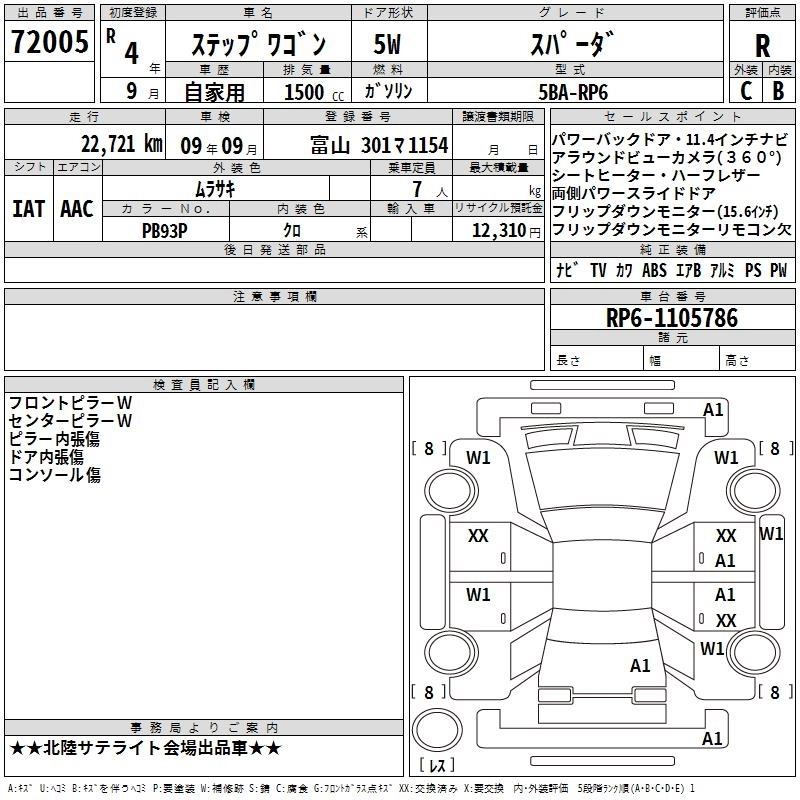Viewport: 800px width, 800px height.
Task: Click the car name ステップワゴン
Action: [x=259, y=44]
